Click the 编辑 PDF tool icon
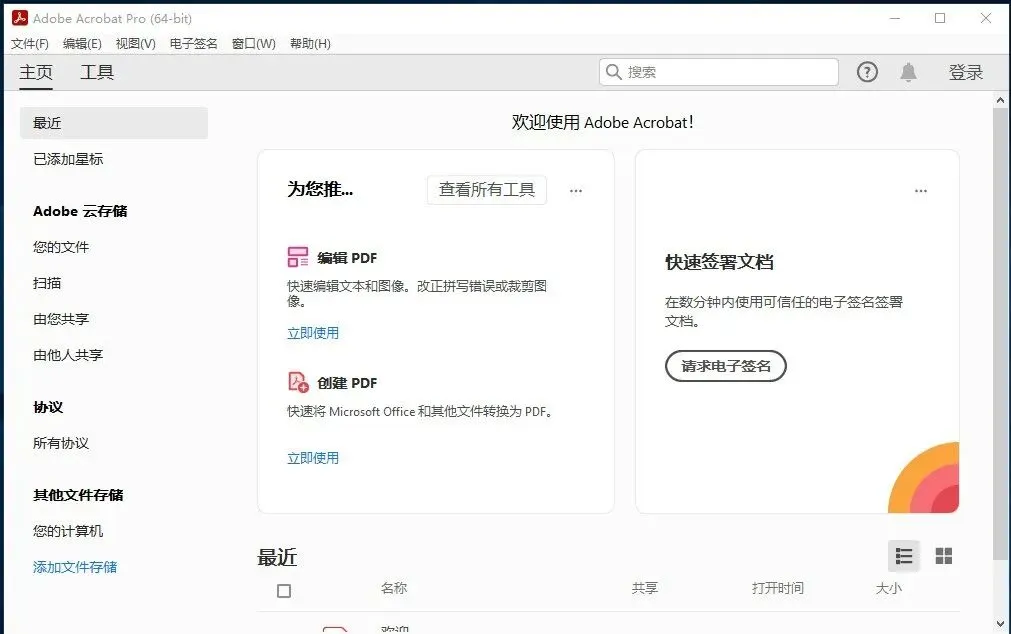 [x=297, y=257]
